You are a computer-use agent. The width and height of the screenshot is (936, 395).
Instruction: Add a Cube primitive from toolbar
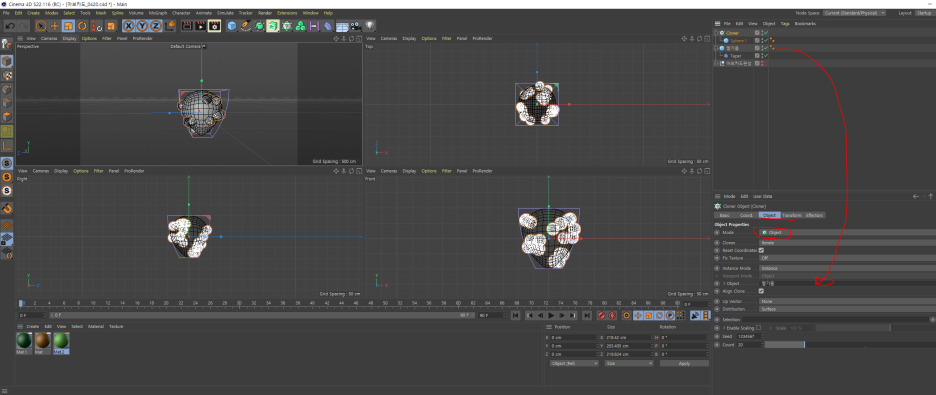[232, 26]
